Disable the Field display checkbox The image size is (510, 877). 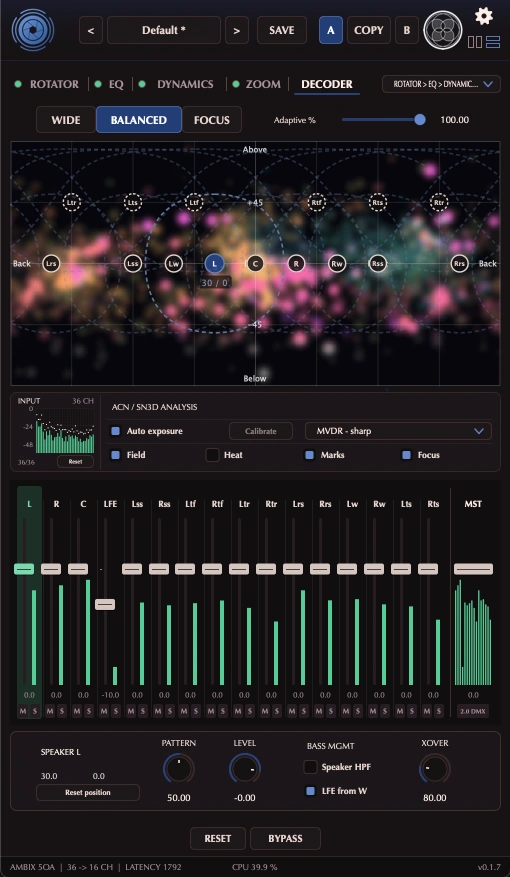[x=116, y=455]
